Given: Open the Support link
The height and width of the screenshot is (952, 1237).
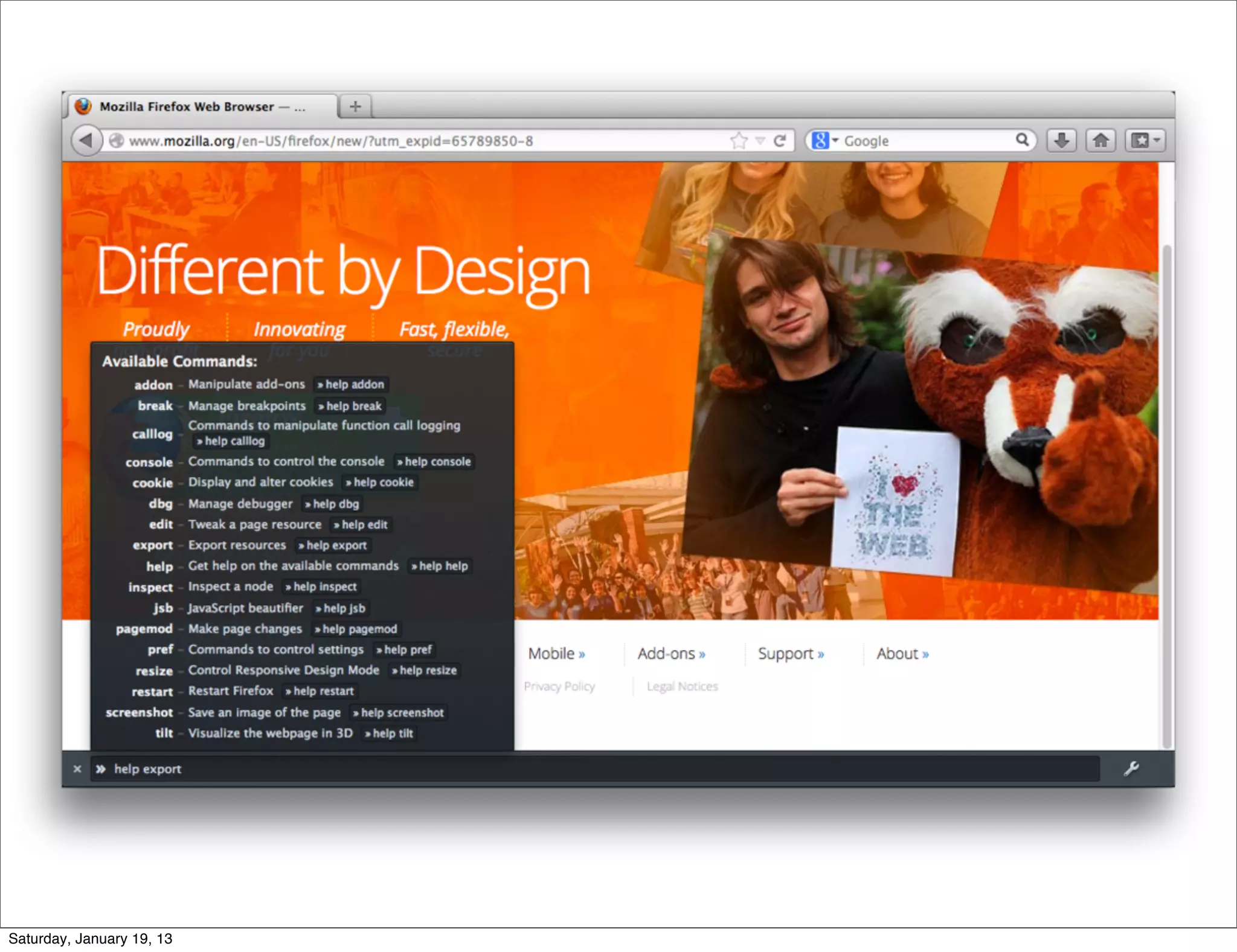Looking at the screenshot, I should pos(790,654).
